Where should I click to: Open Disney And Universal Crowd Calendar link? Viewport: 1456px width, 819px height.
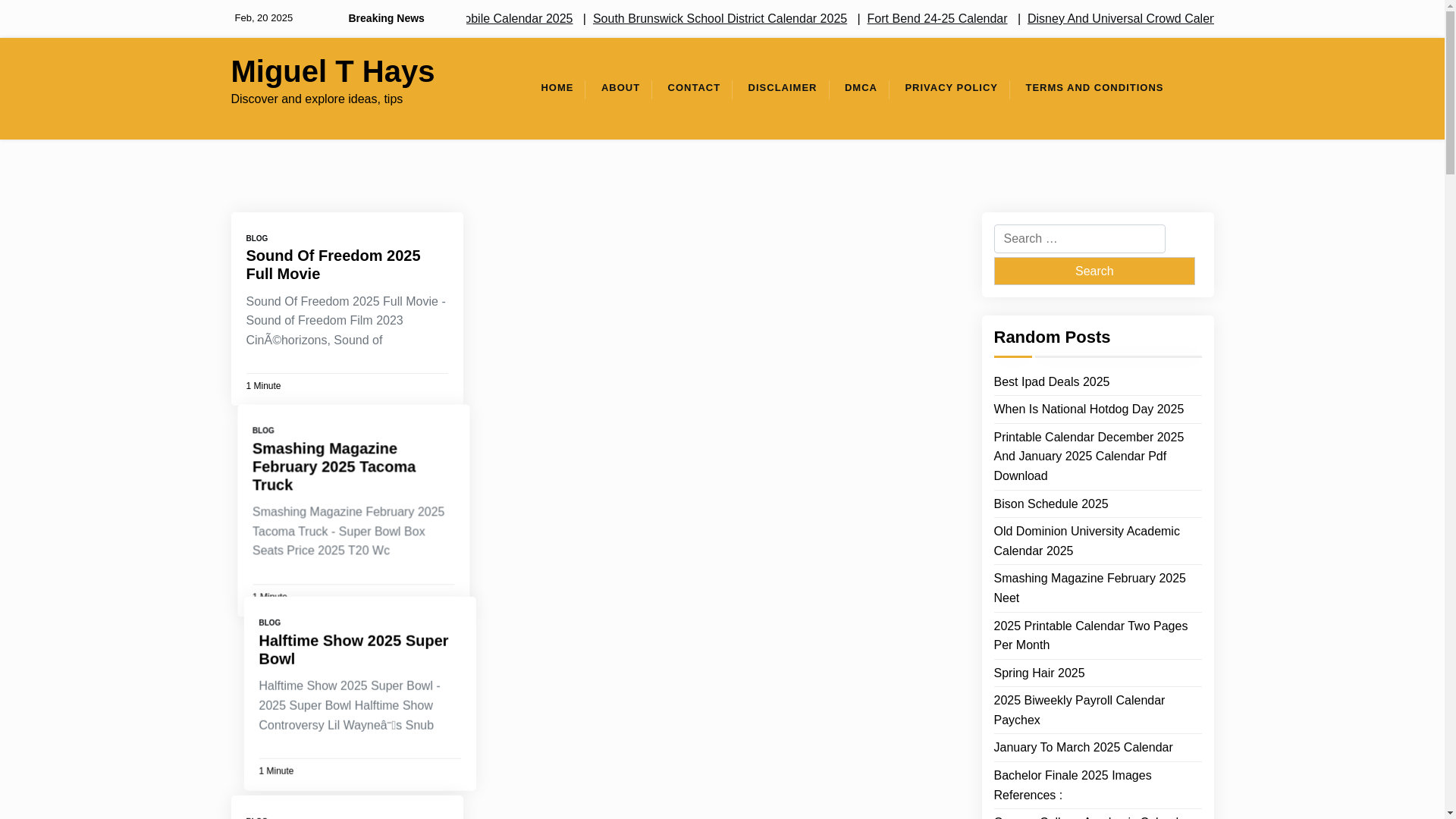coord(1120,18)
